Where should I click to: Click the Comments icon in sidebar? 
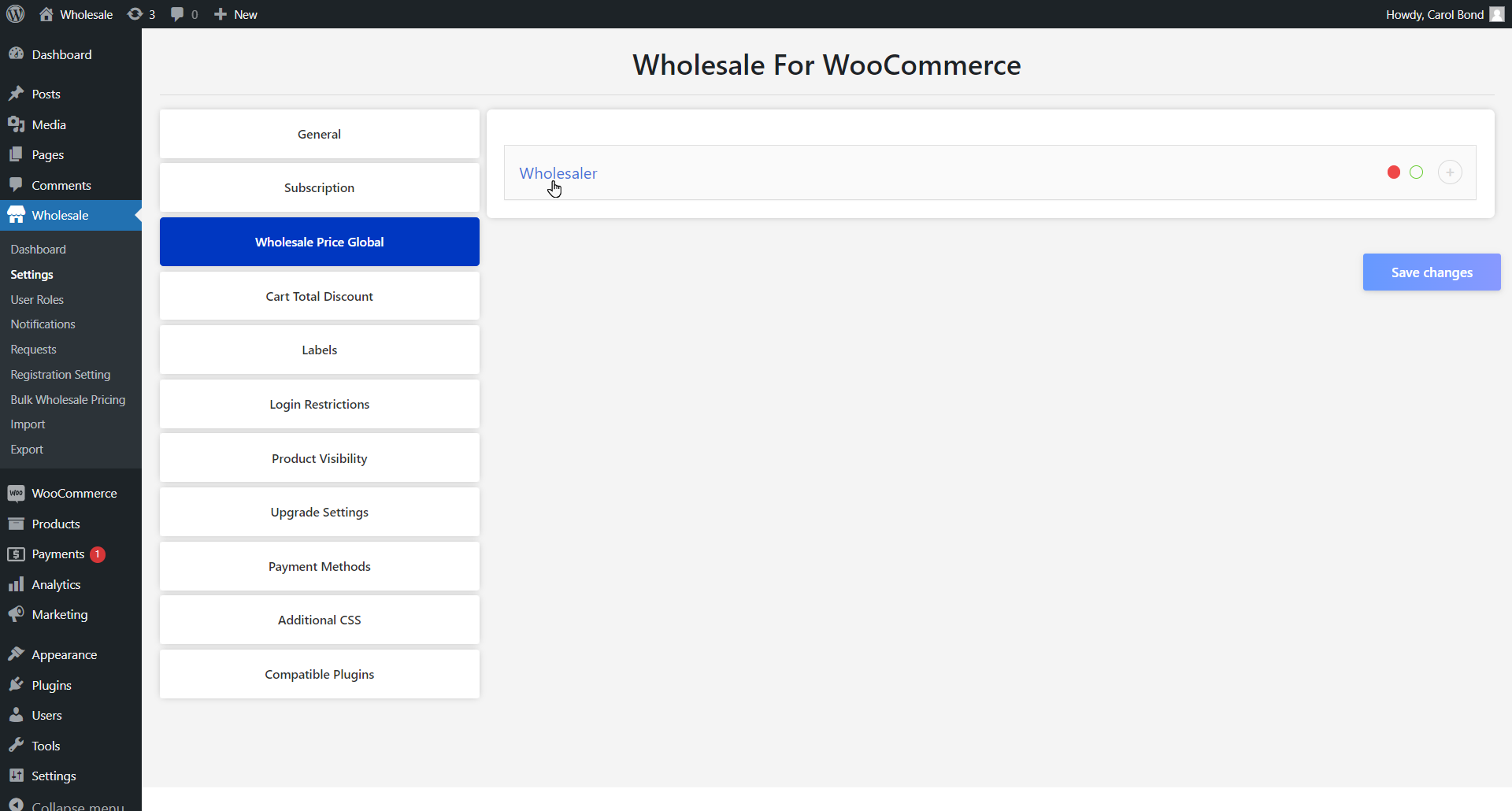click(x=16, y=185)
